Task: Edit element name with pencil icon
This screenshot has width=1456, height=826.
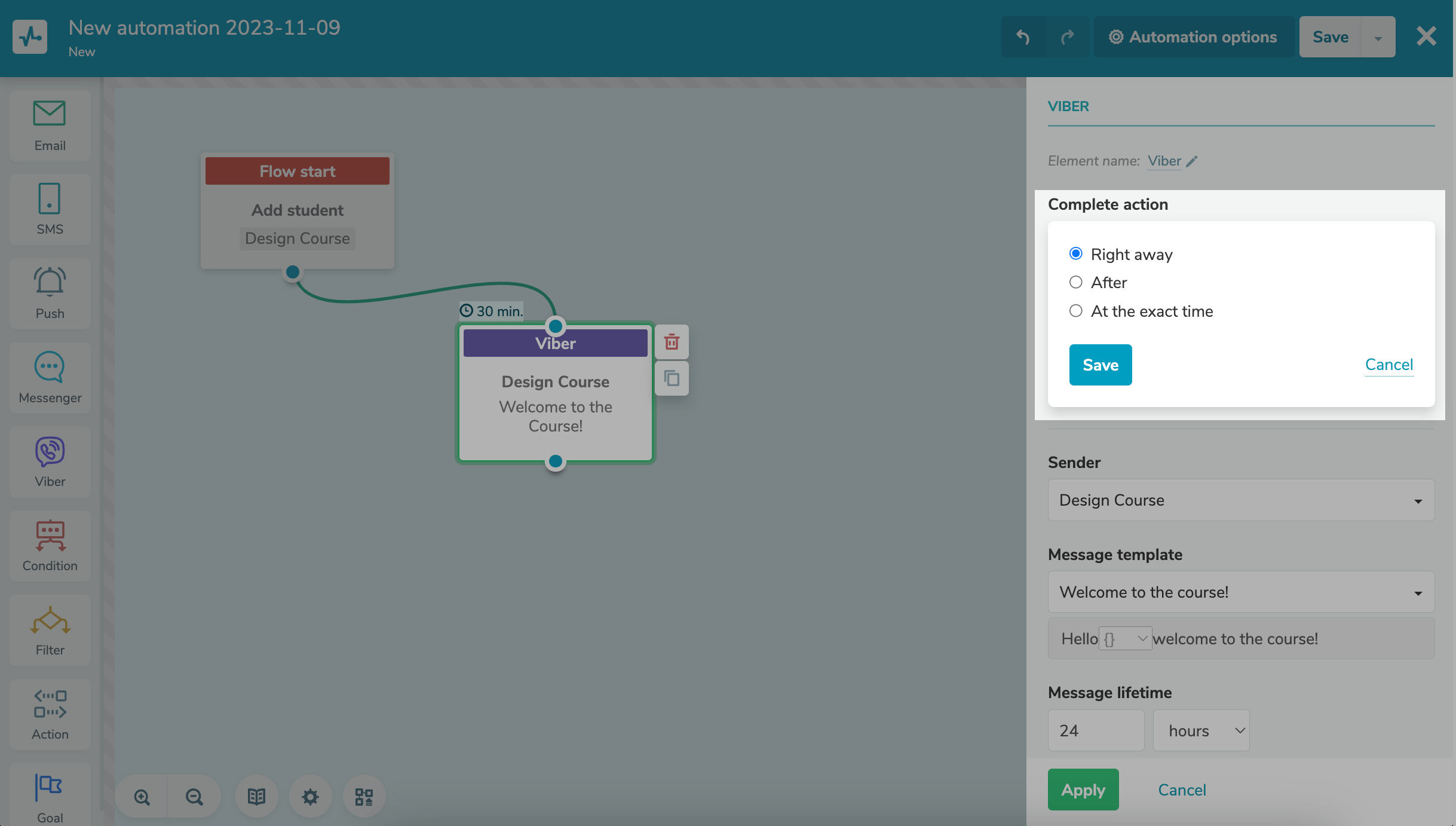Action: 1192,161
